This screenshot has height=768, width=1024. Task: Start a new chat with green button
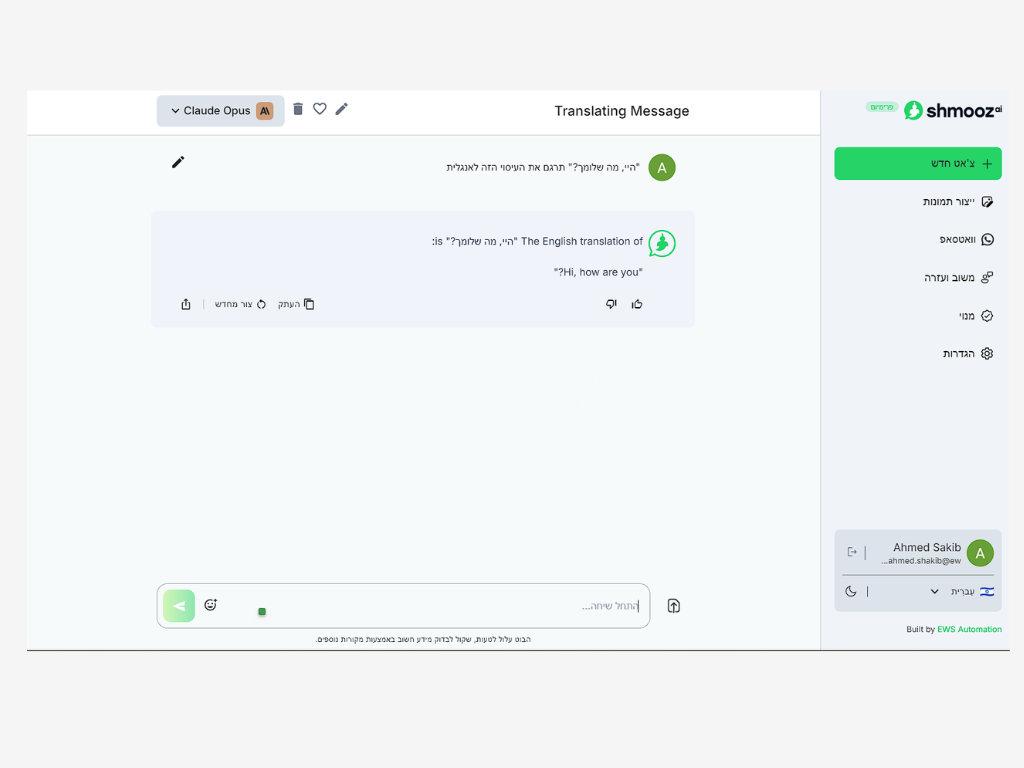click(x=918, y=163)
